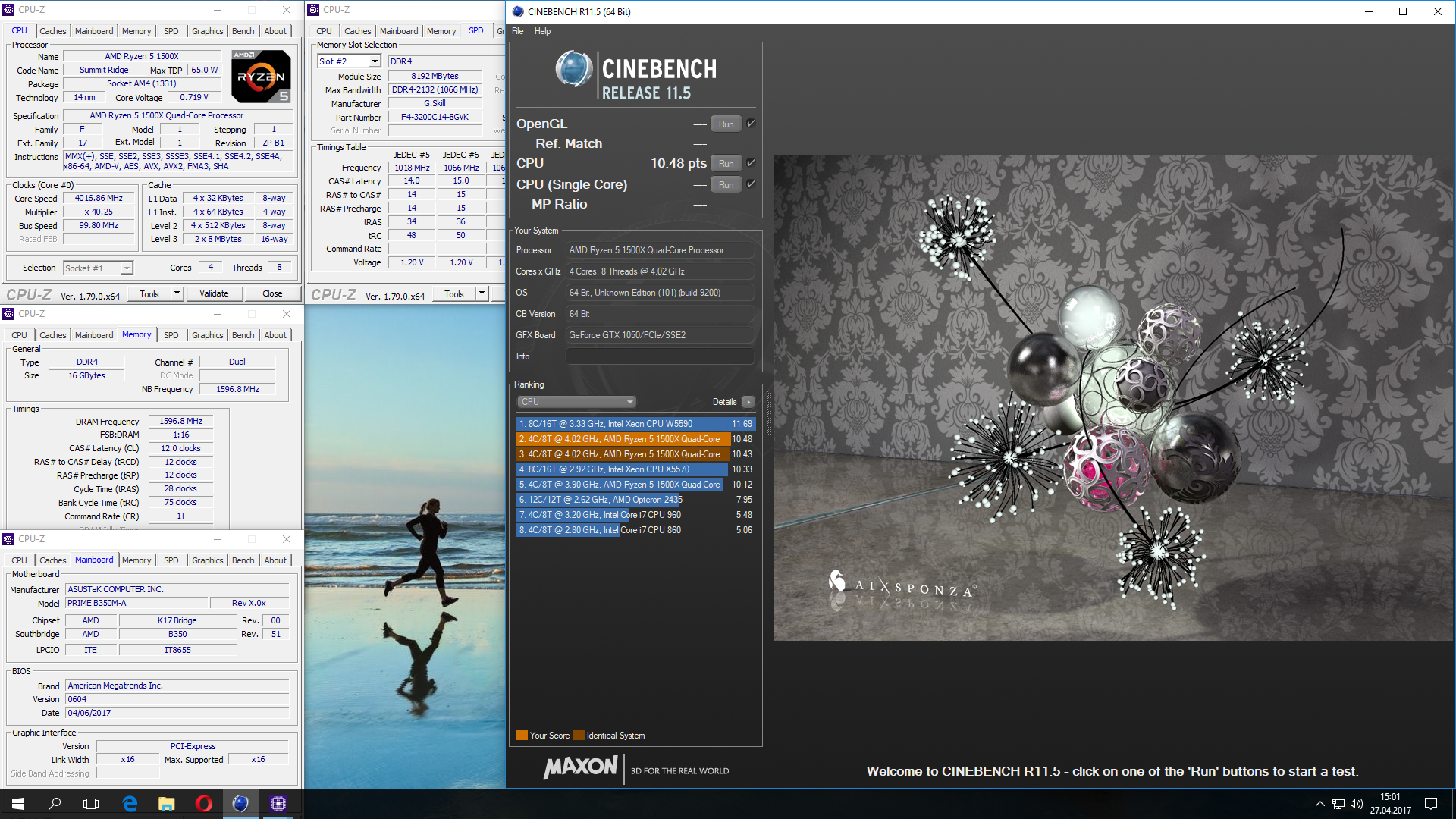Select rank 4 Intel Xeon X5570 entry
The image size is (1456, 819).
click(635, 469)
